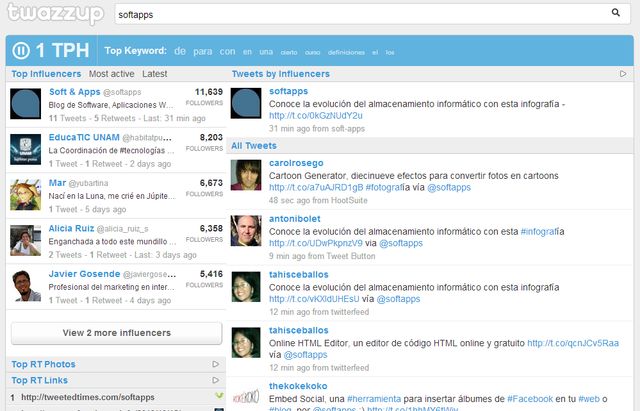Click the #Facebook hashtag
The image size is (640, 411).
[530, 399]
